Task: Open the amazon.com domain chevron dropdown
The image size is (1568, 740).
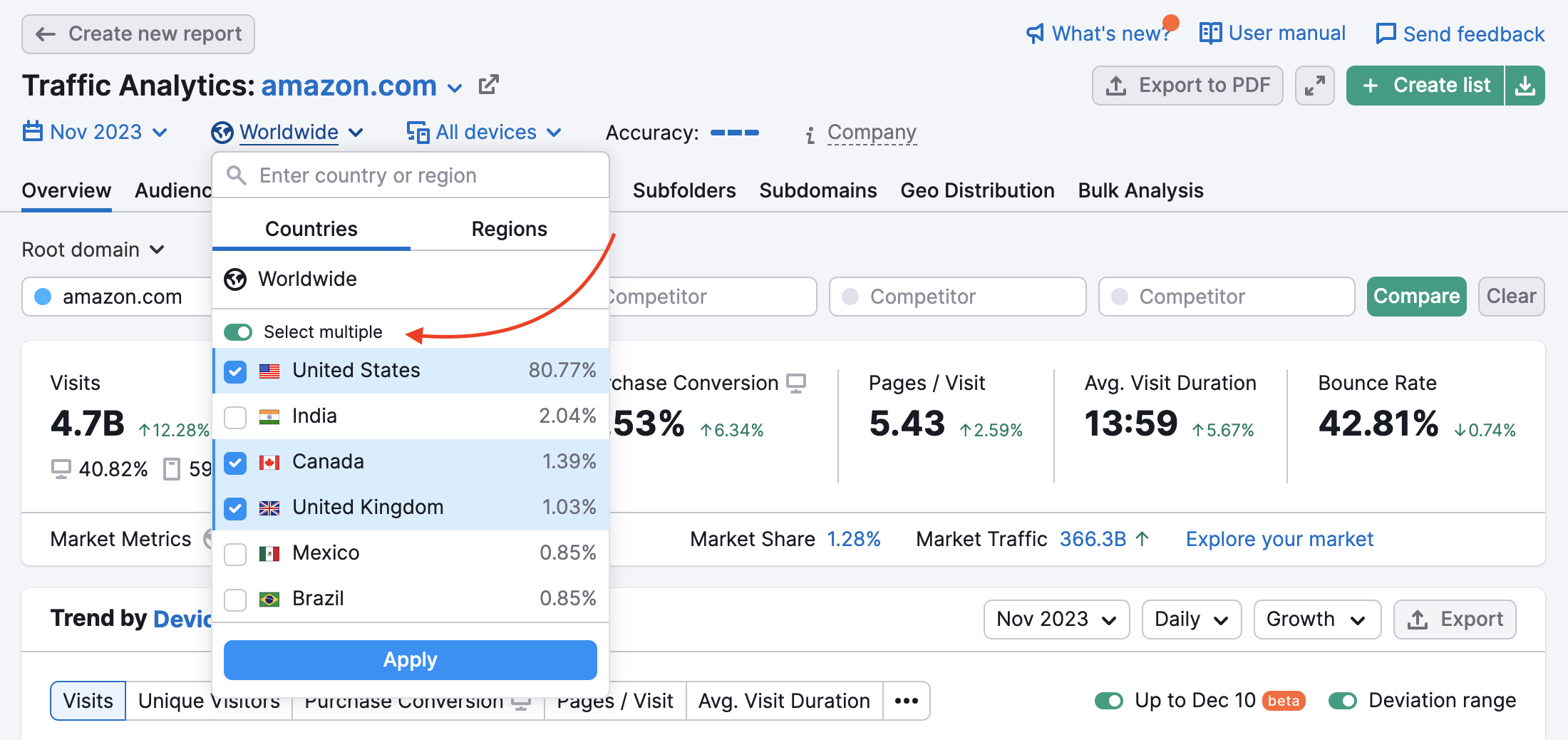Action: point(455,88)
